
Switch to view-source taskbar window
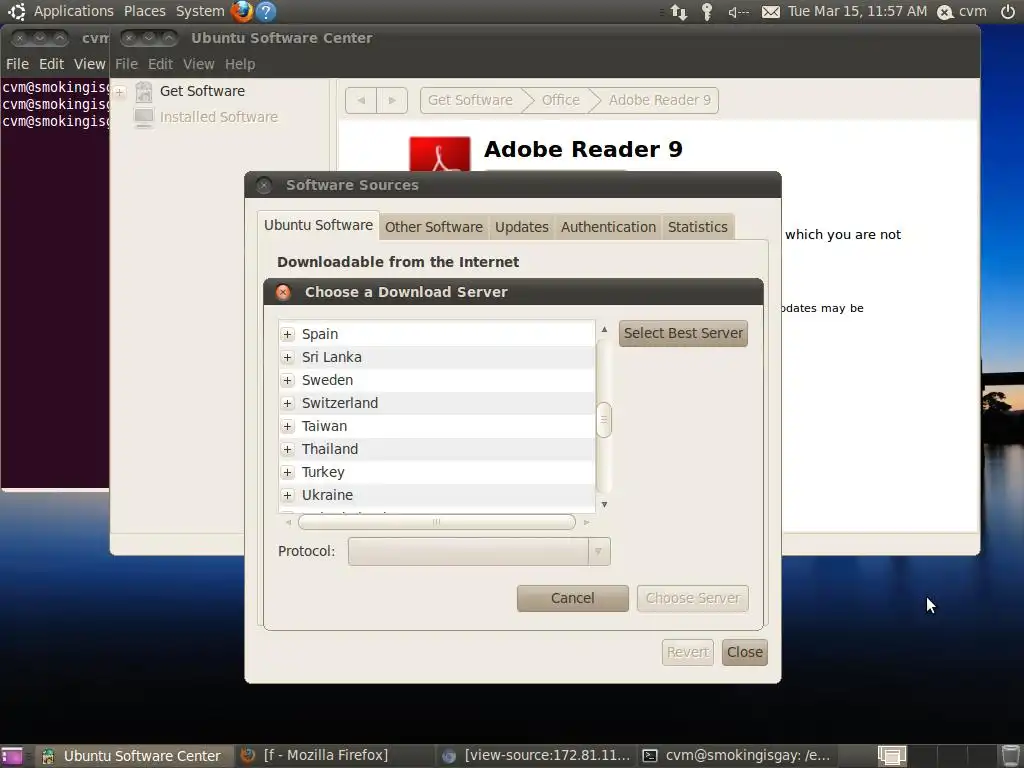tap(536, 756)
